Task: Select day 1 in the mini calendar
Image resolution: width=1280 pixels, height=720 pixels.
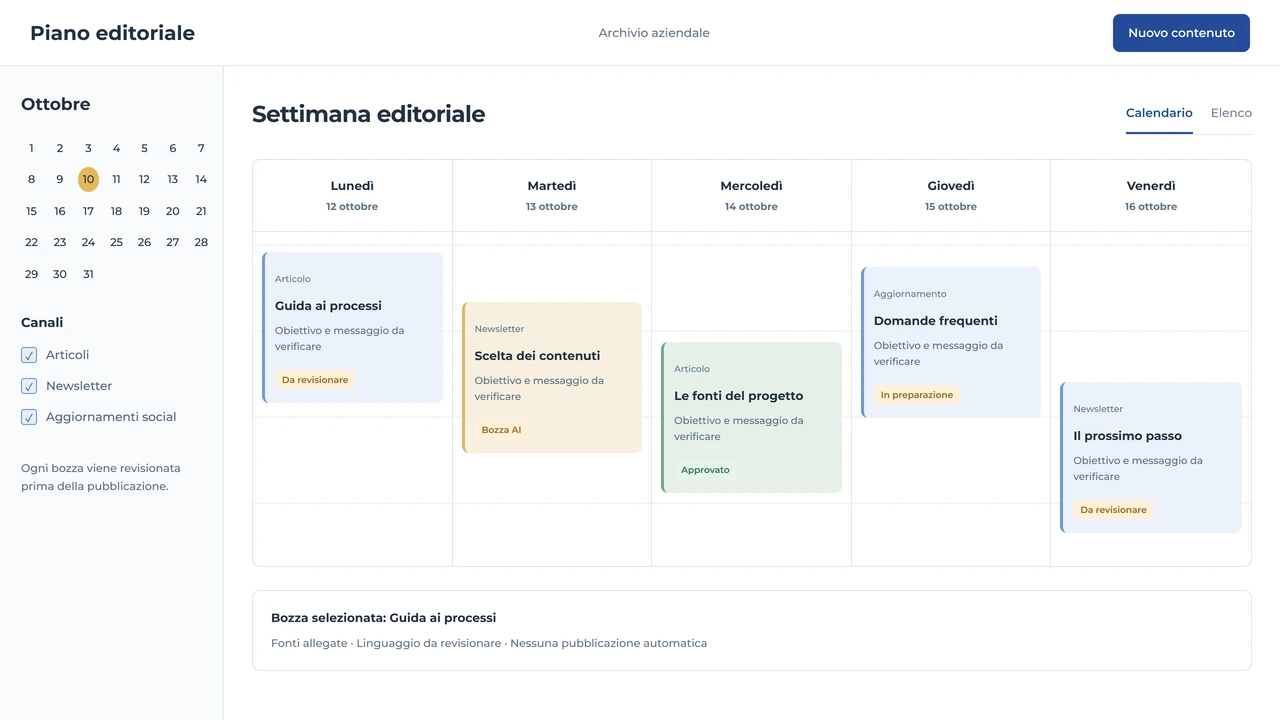Action: (x=31, y=148)
